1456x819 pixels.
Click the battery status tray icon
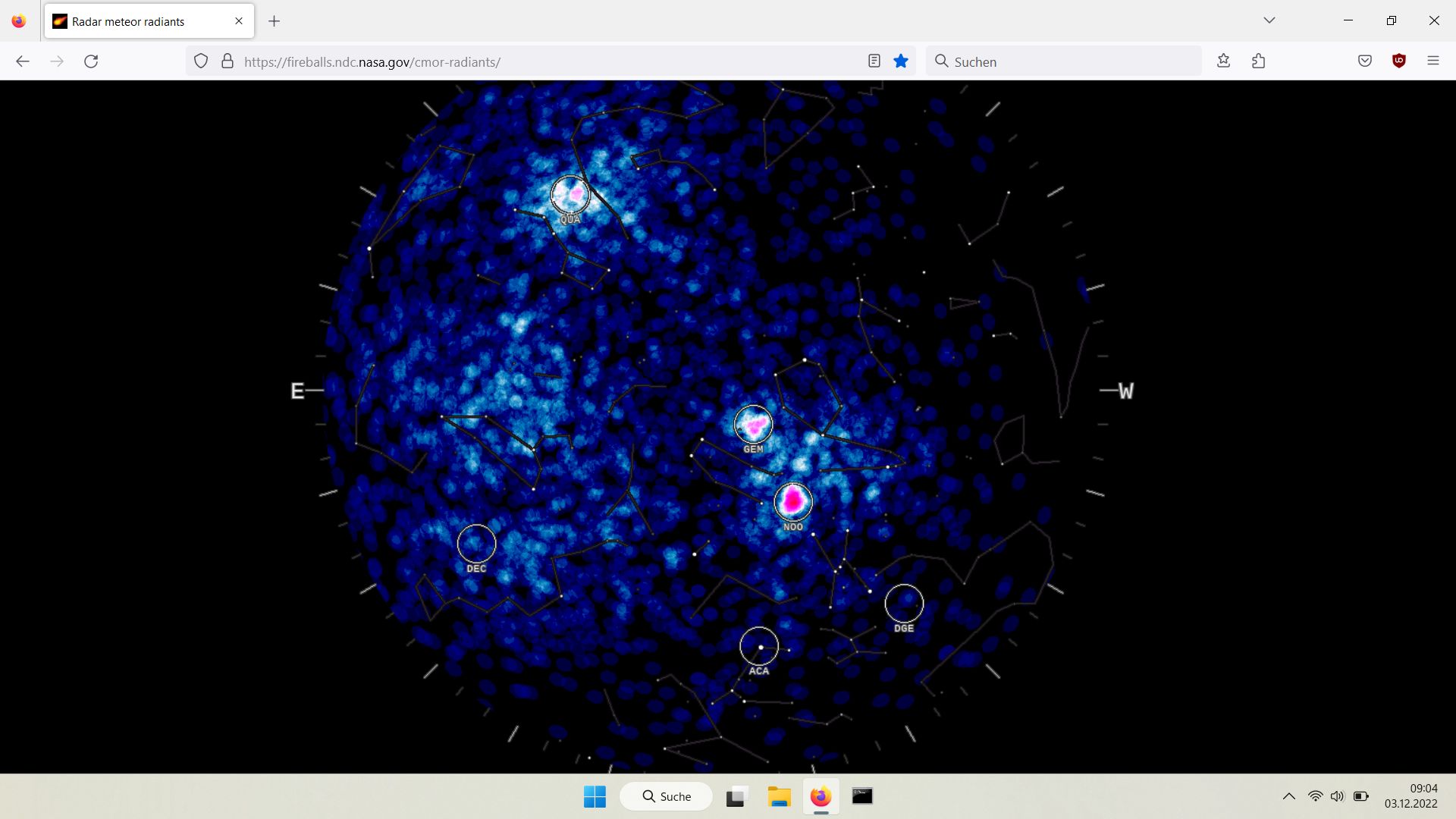point(1361,796)
